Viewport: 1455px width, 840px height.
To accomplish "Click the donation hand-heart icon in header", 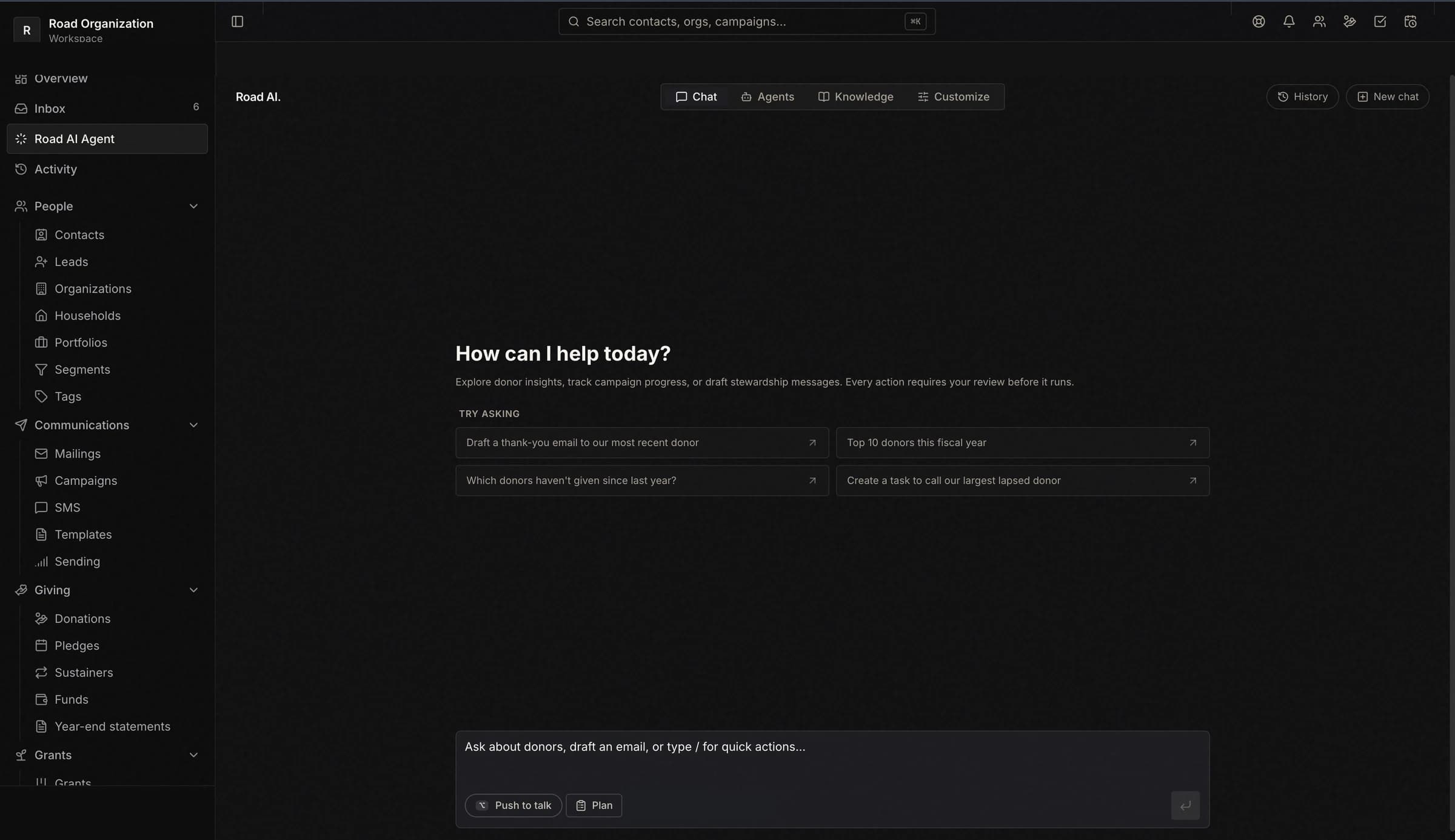I will click(1350, 21).
